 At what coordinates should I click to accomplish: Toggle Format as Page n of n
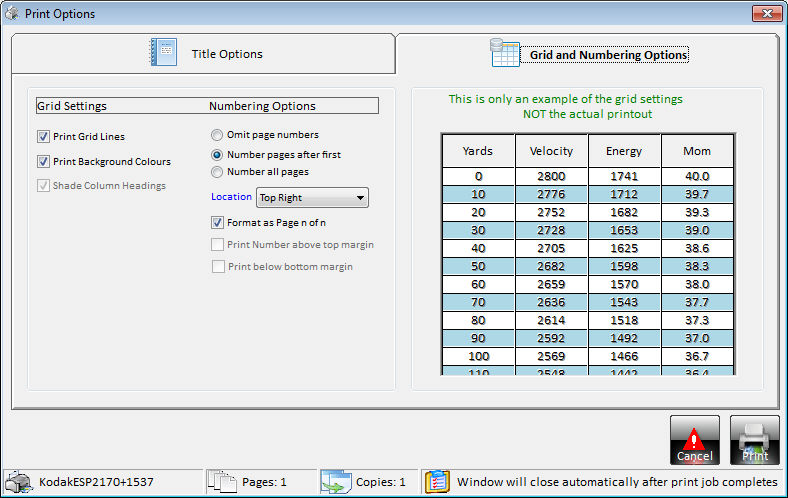point(218,223)
